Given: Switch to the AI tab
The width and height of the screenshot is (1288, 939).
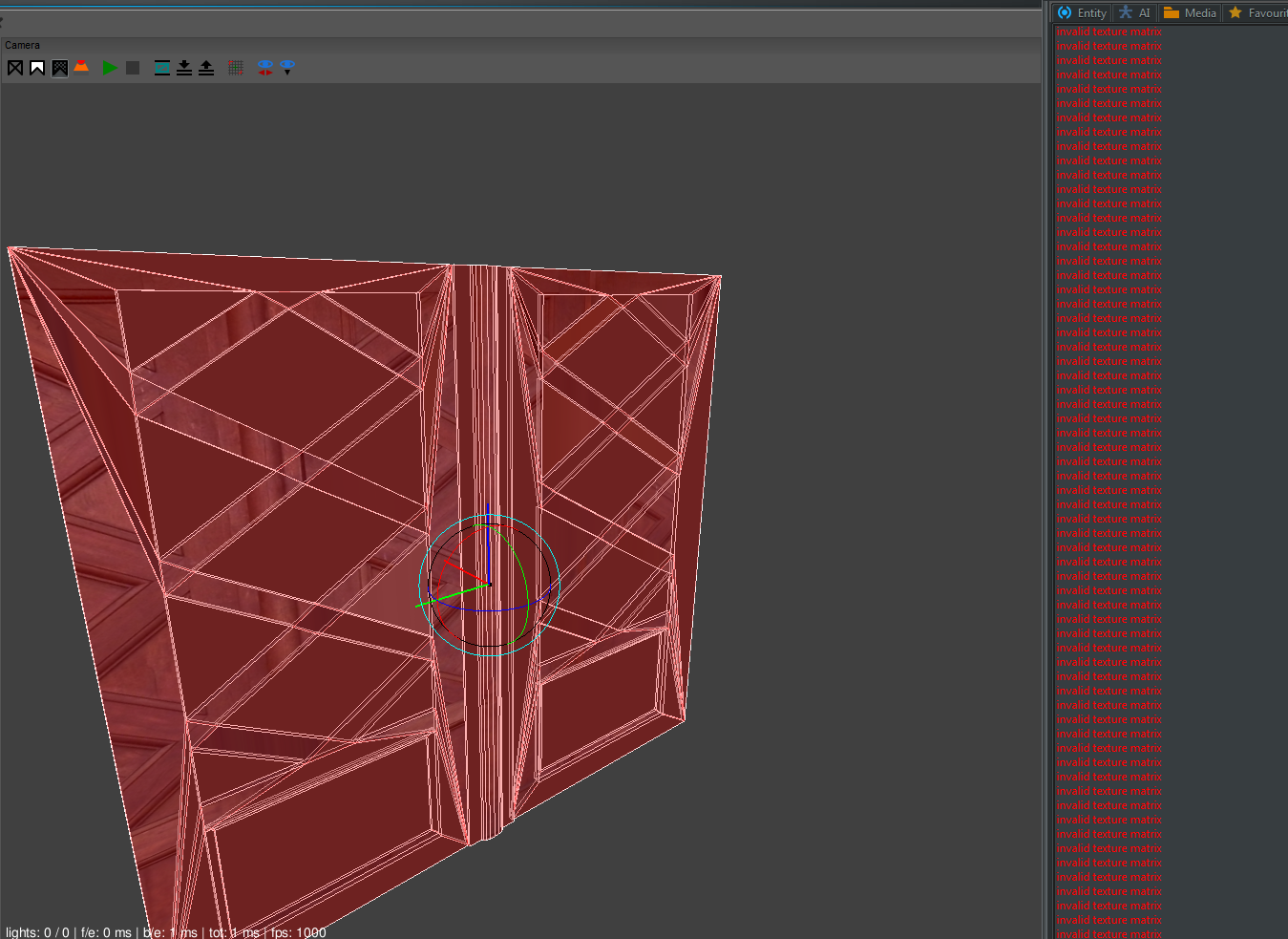Looking at the screenshot, I should point(1135,12).
